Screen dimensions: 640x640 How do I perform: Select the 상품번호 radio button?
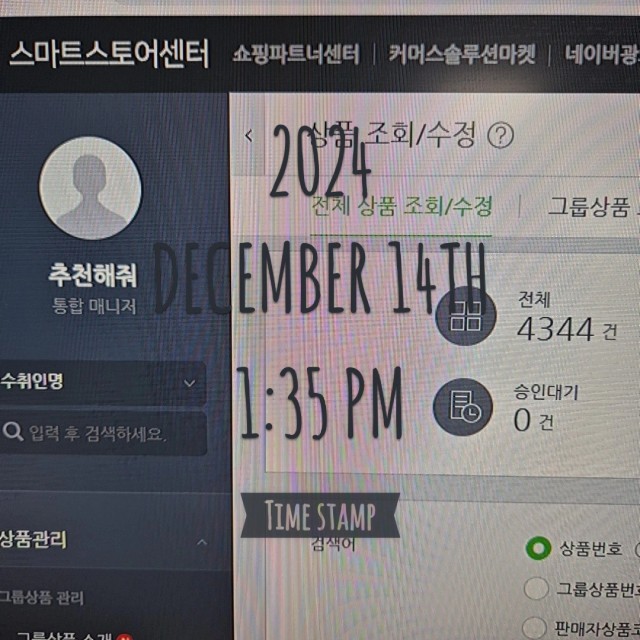(538, 548)
